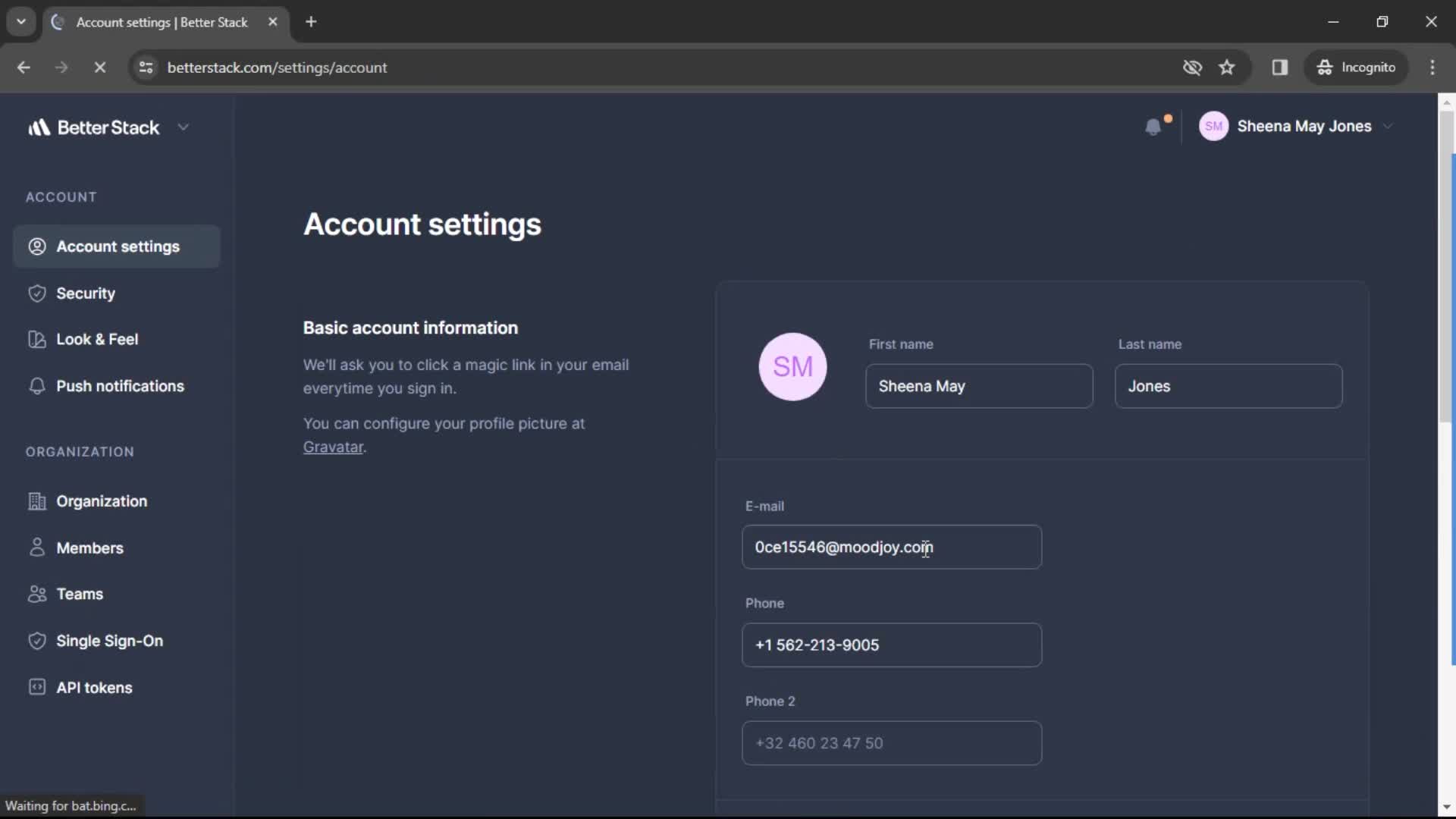Stop loading the page

[99, 67]
